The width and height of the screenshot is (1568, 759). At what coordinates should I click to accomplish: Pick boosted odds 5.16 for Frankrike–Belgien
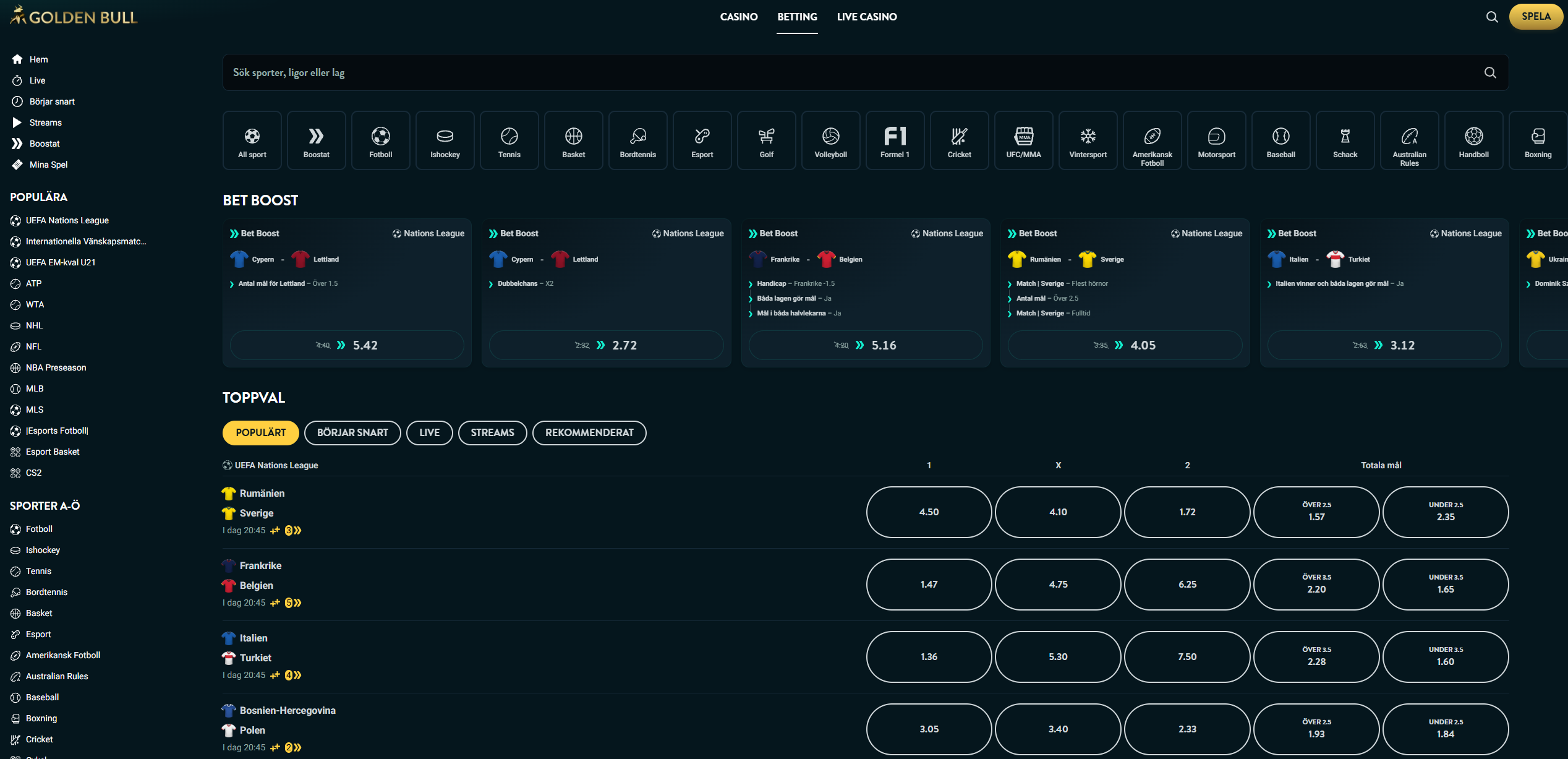click(866, 345)
